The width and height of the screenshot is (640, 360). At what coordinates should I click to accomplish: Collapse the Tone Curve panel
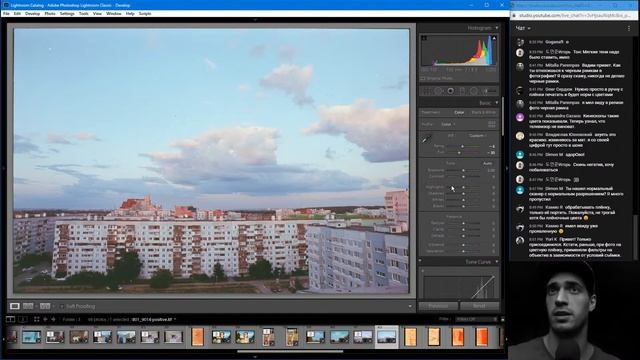[497, 262]
